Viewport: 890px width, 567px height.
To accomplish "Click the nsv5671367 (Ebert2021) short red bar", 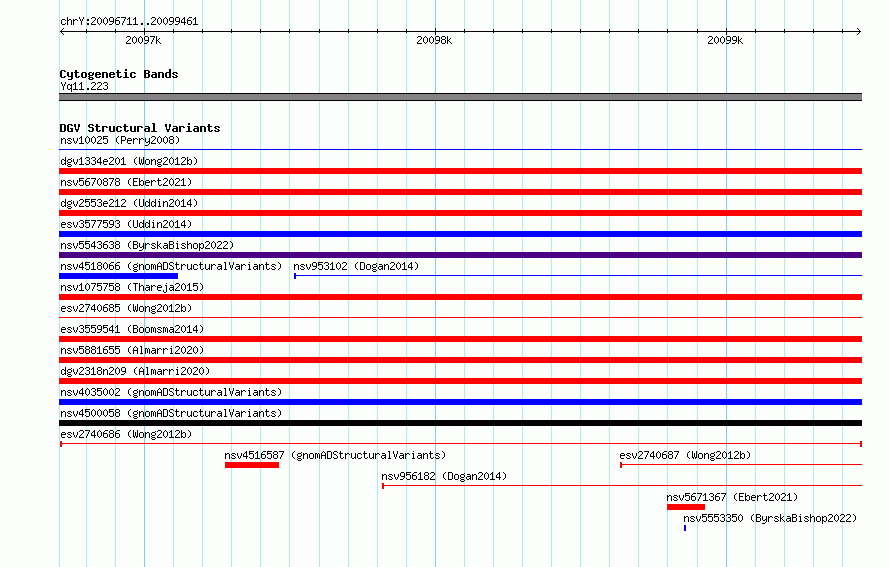I will [686, 507].
